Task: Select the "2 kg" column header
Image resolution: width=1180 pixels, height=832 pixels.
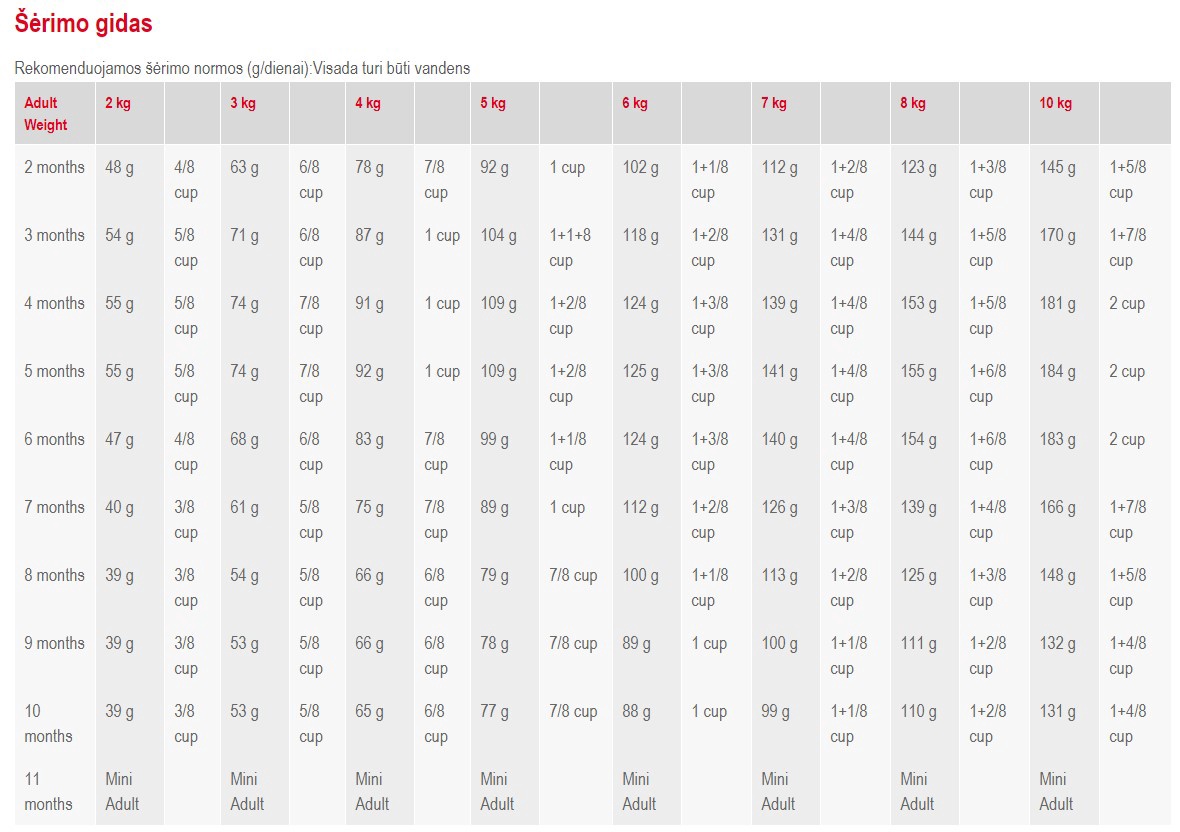Action: 118,103
